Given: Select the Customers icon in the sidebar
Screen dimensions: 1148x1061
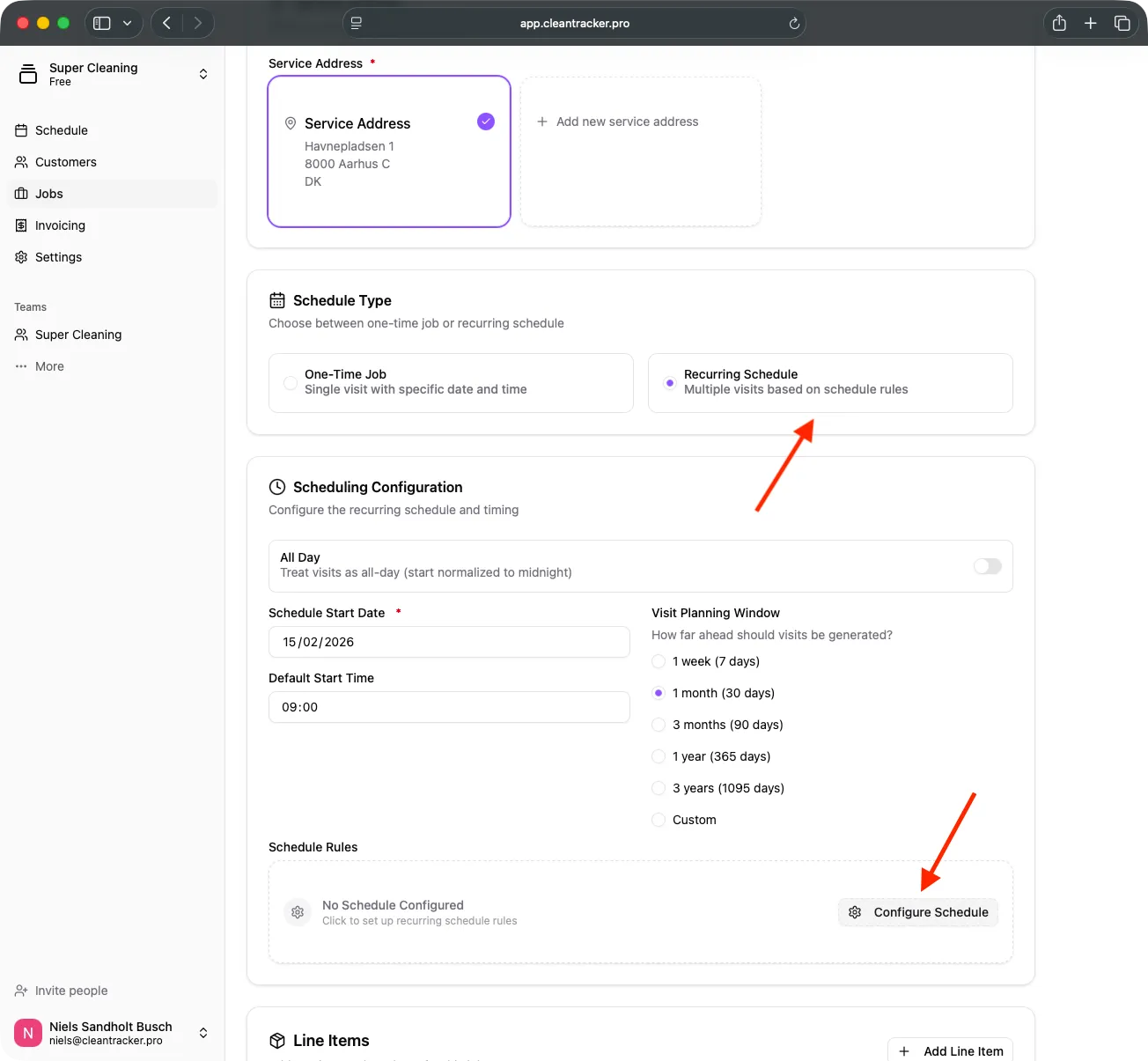Looking at the screenshot, I should click(x=21, y=162).
